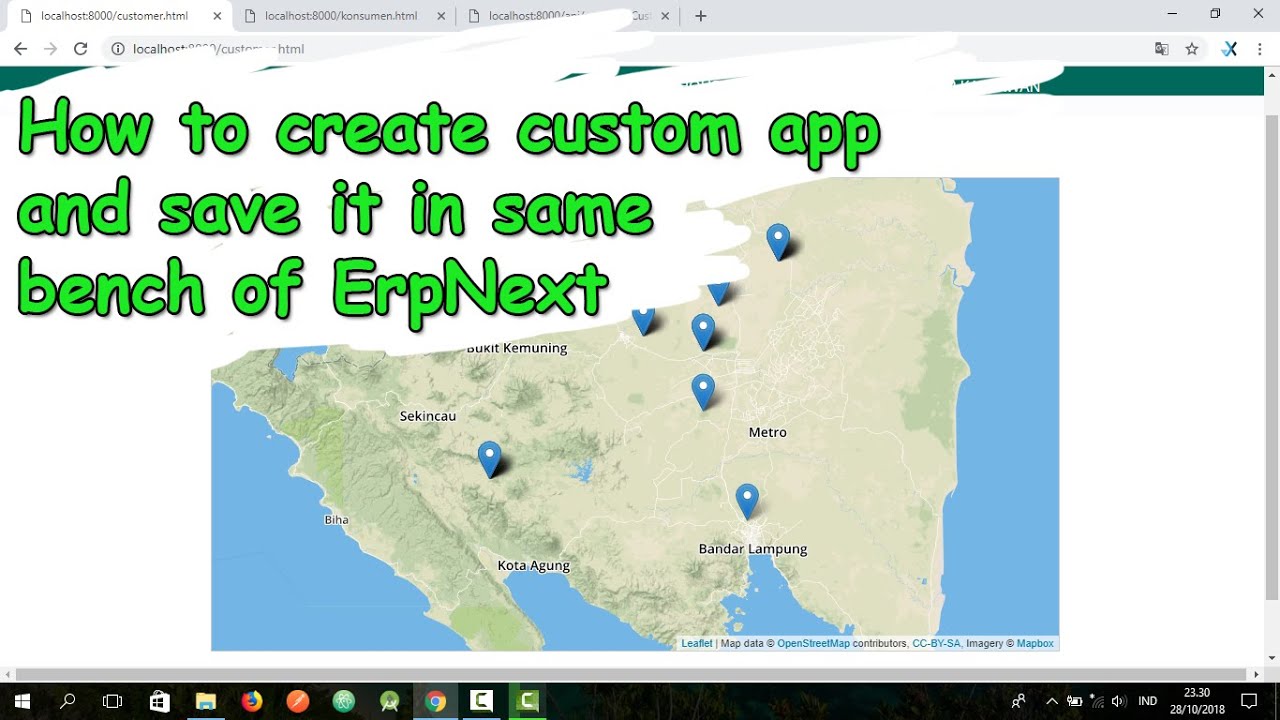This screenshot has height=720, width=1280.
Task: Launch Microsoft Store from the taskbar
Action: [x=160, y=701]
